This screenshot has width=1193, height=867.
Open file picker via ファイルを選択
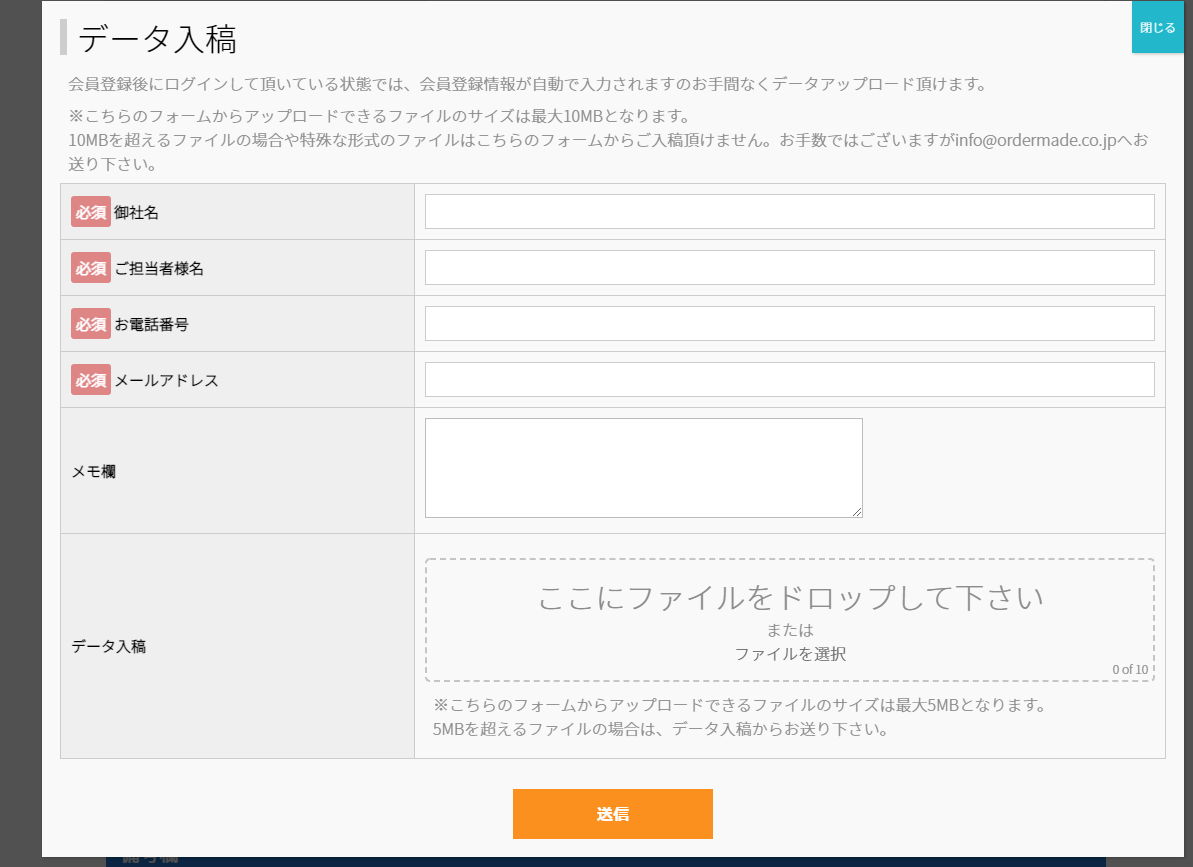tap(789, 654)
